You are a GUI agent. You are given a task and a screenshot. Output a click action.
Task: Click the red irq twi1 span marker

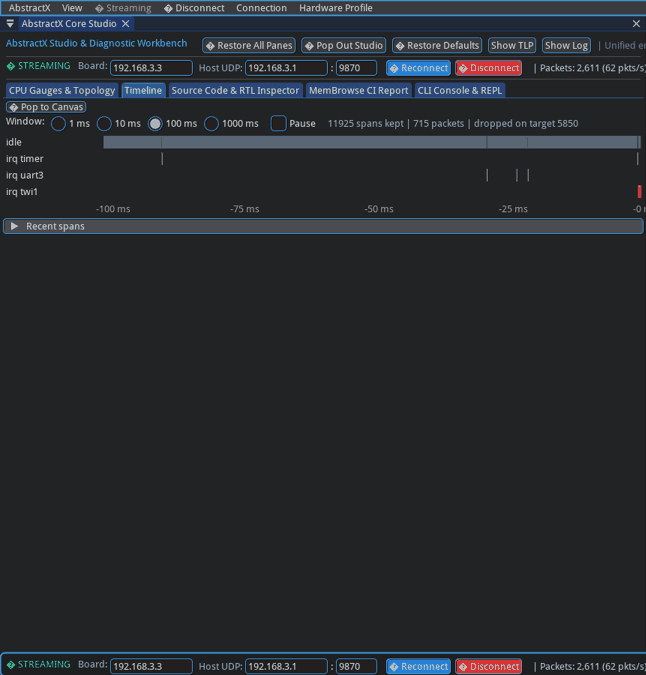(x=640, y=192)
